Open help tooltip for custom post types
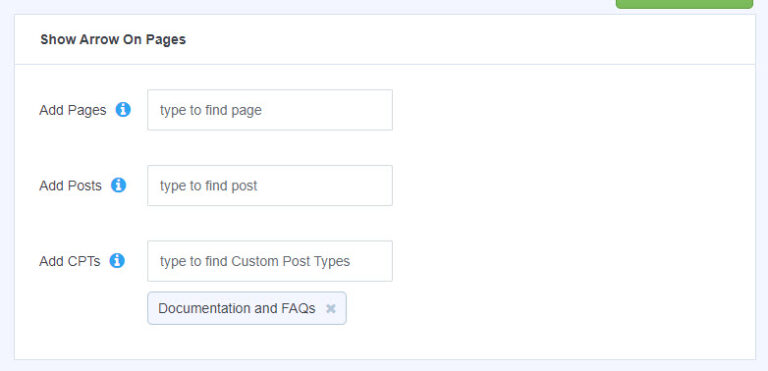 click(117, 260)
